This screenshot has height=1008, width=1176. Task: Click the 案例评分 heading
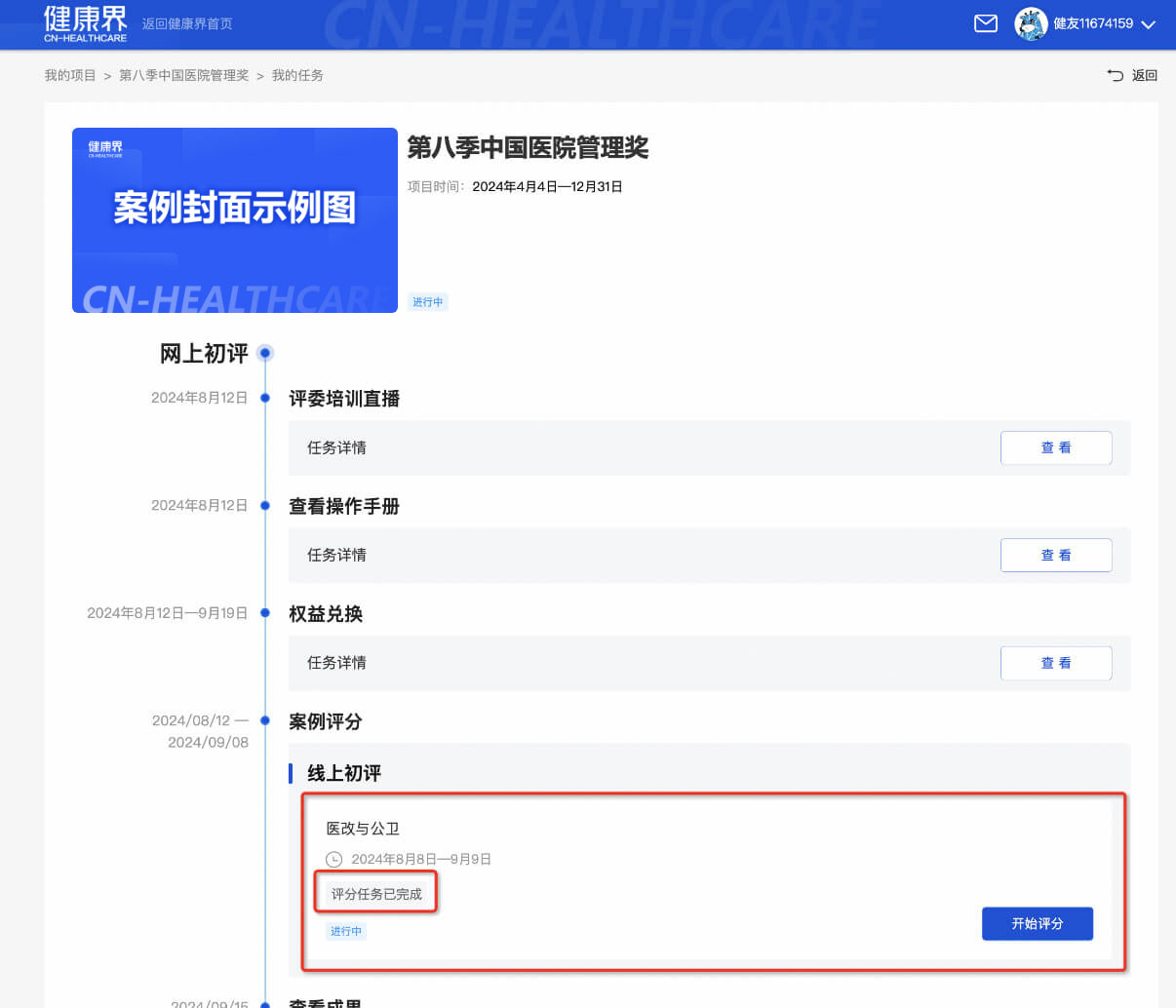[x=326, y=721]
